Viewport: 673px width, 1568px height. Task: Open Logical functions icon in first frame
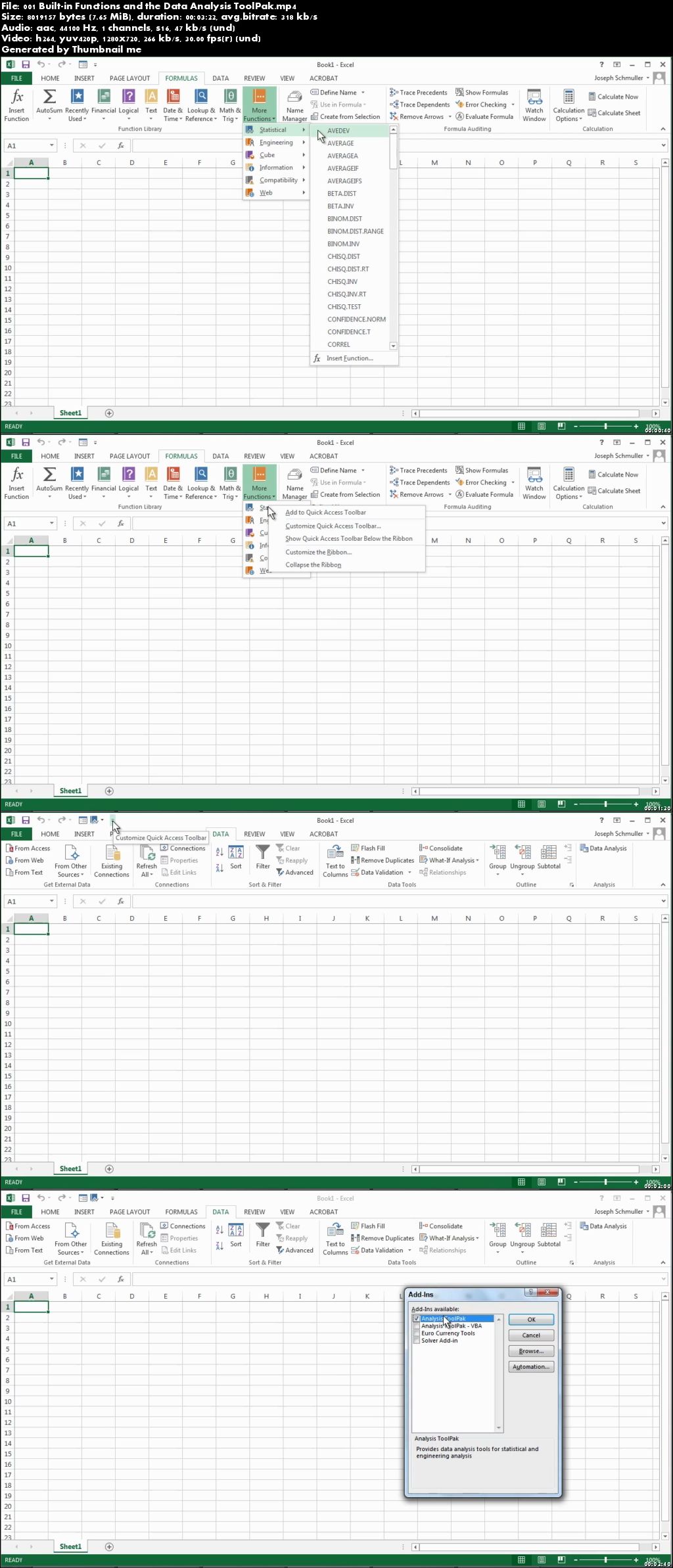pyautogui.click(x=129, y=97)
